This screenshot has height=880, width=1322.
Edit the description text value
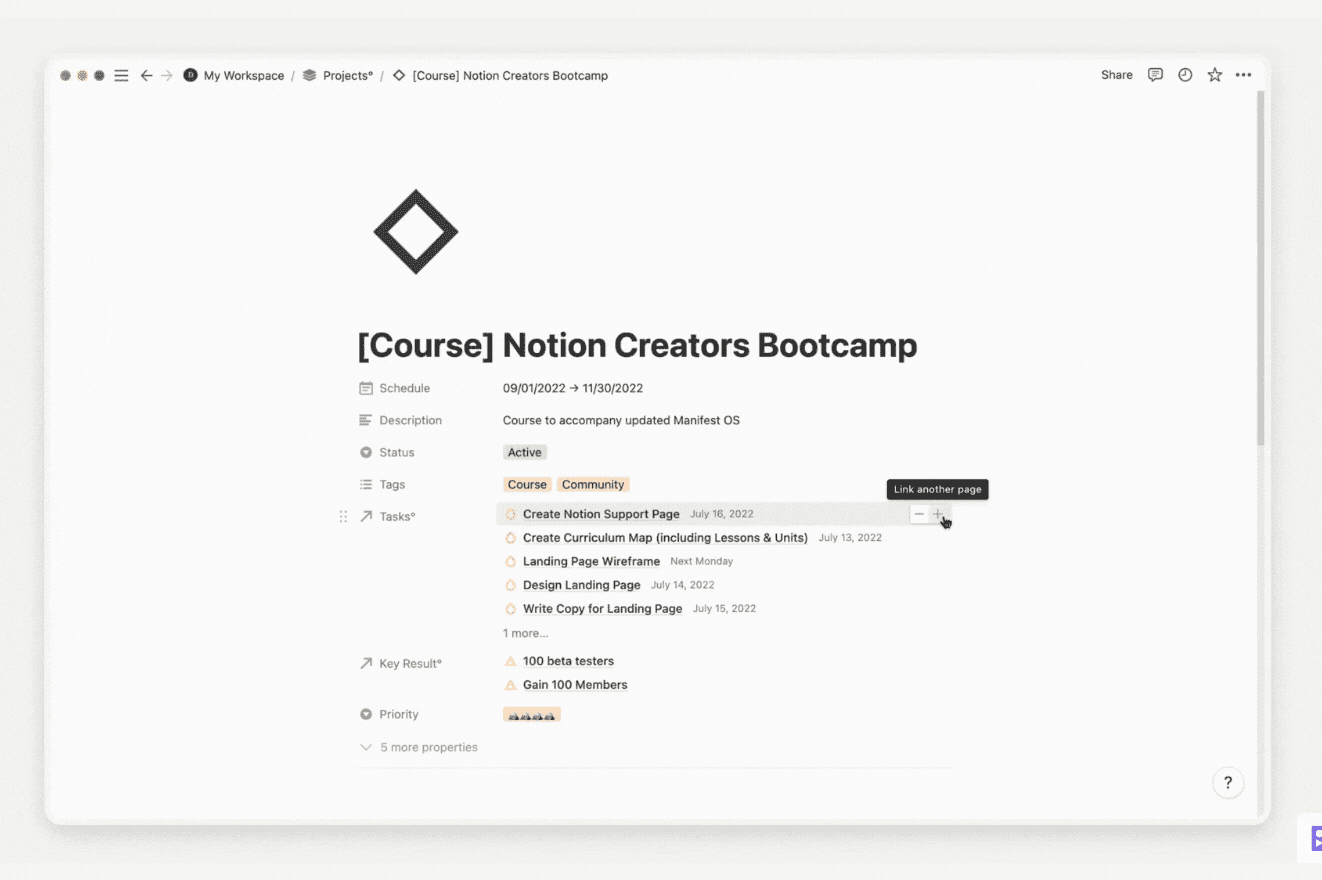tap(621, 420)
